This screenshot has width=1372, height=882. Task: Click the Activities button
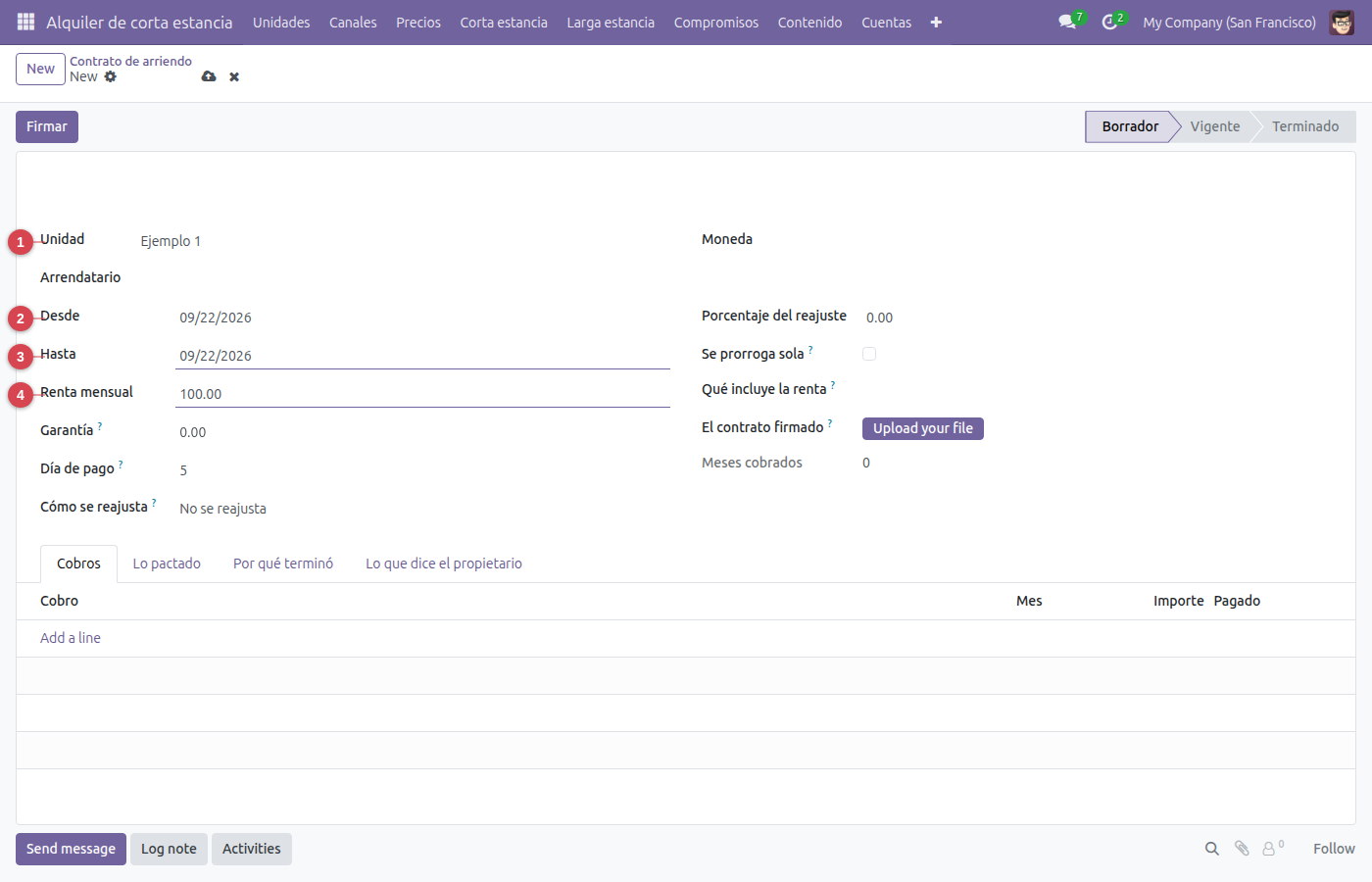pyautogui.click(x=251, y=849)
